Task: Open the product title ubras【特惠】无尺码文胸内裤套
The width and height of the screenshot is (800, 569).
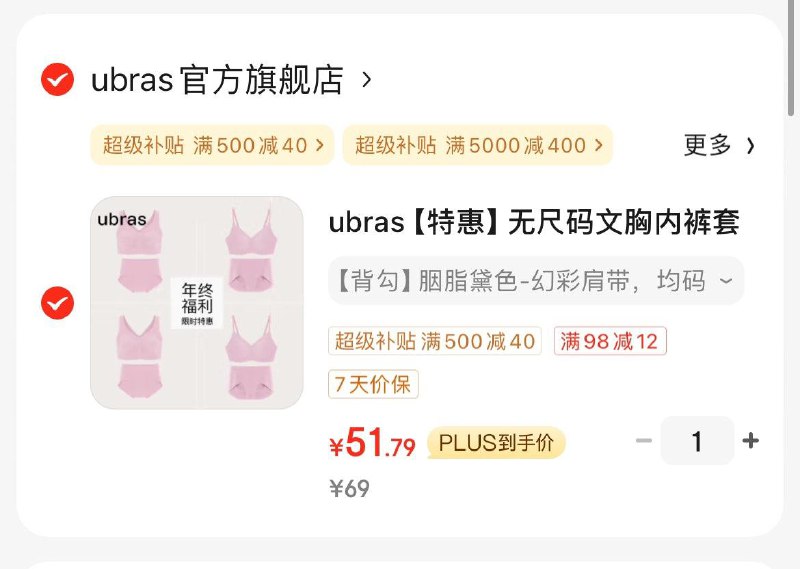Action: pos(534,223)
